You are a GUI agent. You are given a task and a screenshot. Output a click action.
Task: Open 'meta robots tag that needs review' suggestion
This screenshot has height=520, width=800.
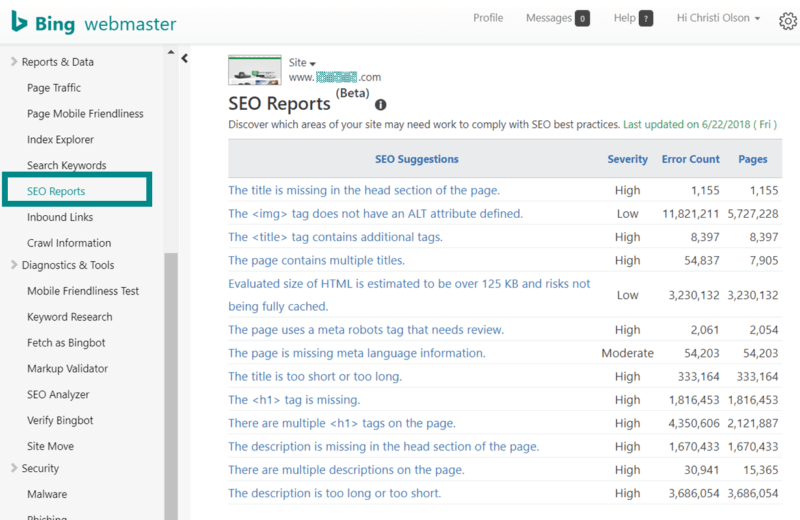click(x=366, y=330)
